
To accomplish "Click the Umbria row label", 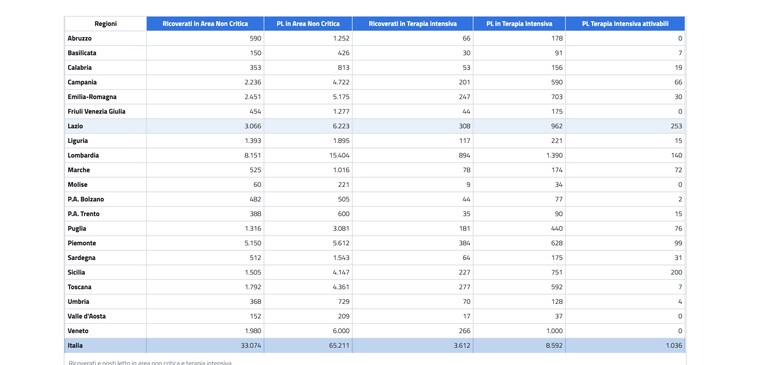I will tap(78, 302).
